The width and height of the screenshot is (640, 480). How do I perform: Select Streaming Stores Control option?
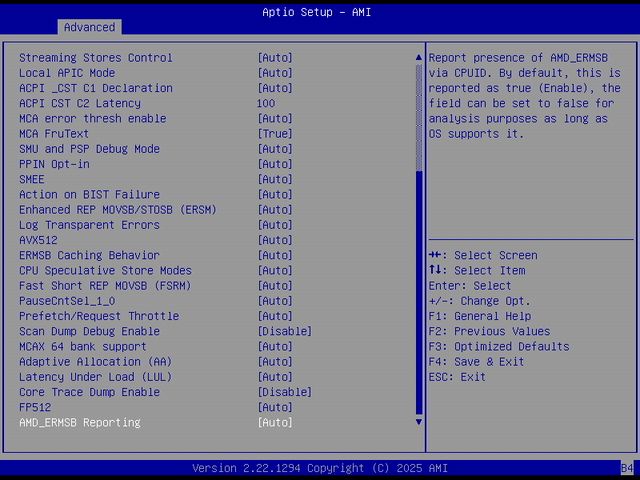point(96,58)
